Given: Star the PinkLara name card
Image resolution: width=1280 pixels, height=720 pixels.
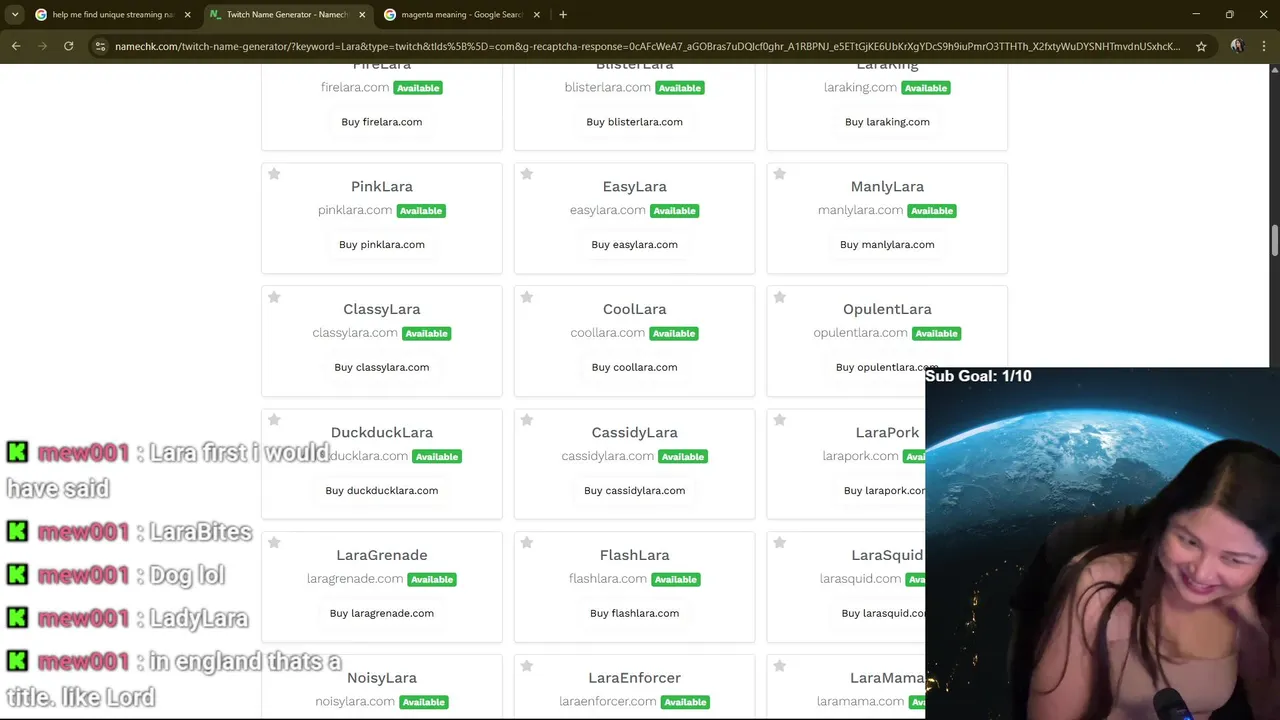Looking at the screenshot, I should pyautogui.click(x=274, y=174).
